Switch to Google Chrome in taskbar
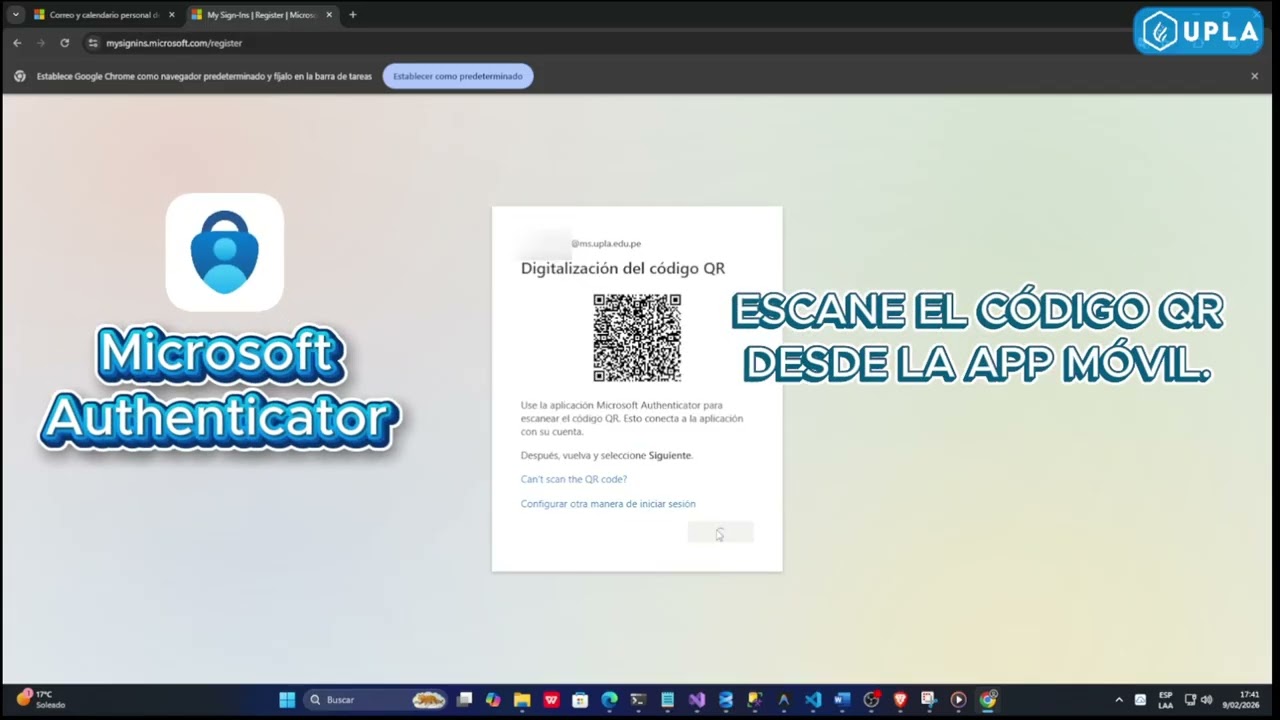The width and height of the screenshot is (1280, 720). pyautogui.click(x=988, y=700)
